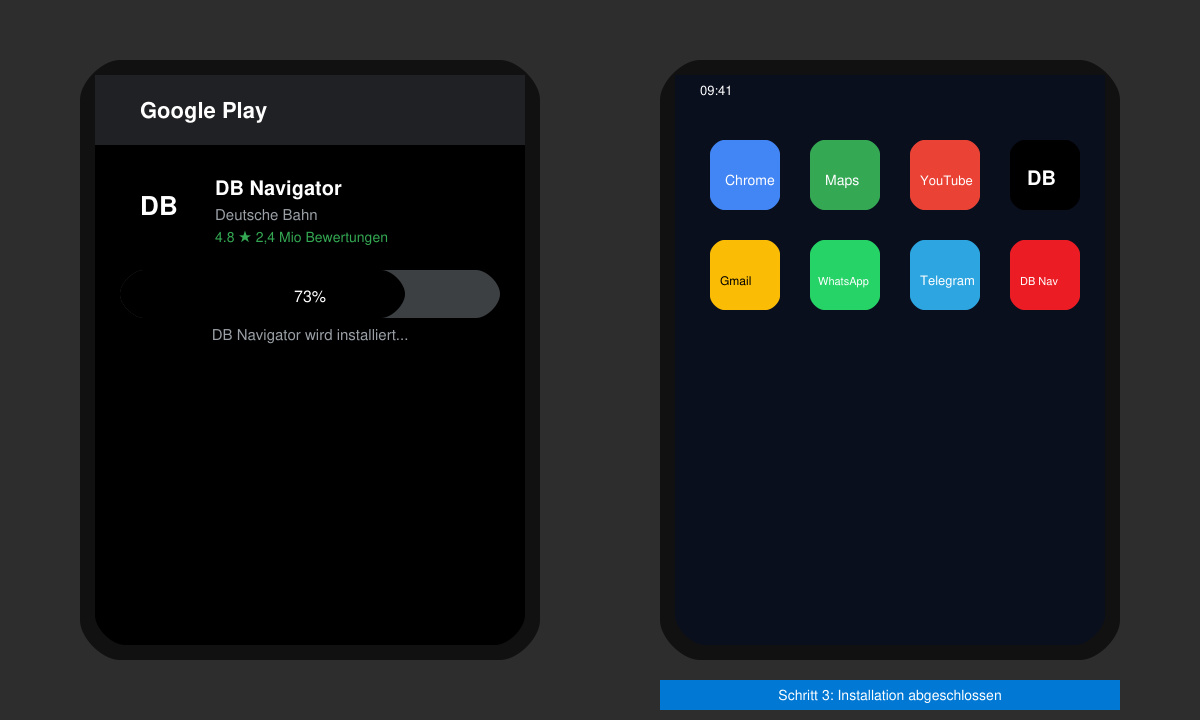The width and height of the screenshot is (1200, 720).
Task: Click 'DB Navigator wird installiert...' status text
Action: (310, 335)
